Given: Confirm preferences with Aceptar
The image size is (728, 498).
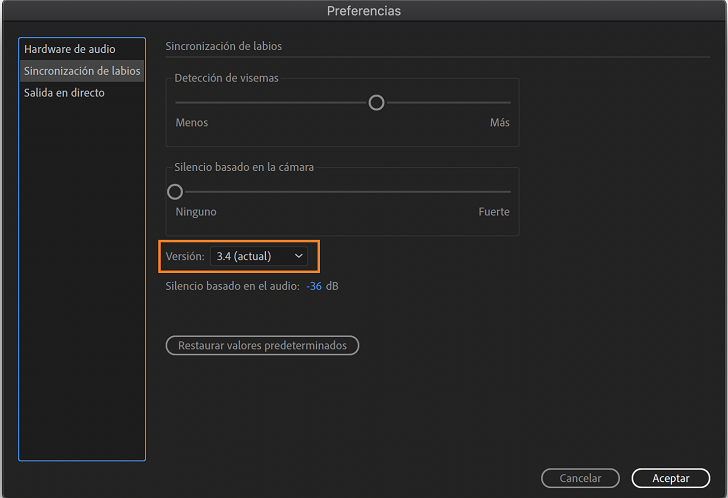Looking at the screenshot, I should 671,478.
